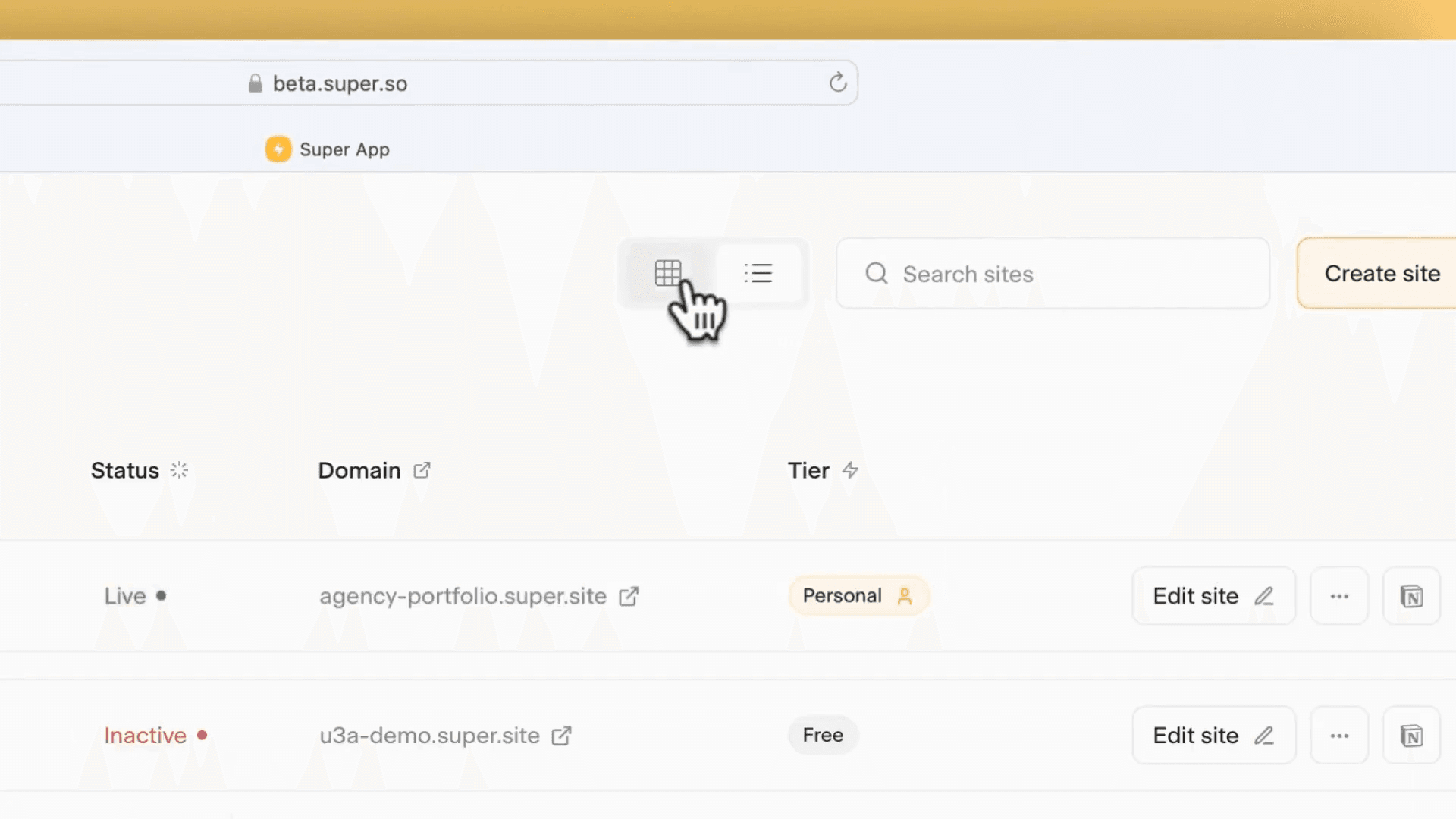Switch to list view of sites
This screenshot has width=1456, height=819.
(758, 273)
